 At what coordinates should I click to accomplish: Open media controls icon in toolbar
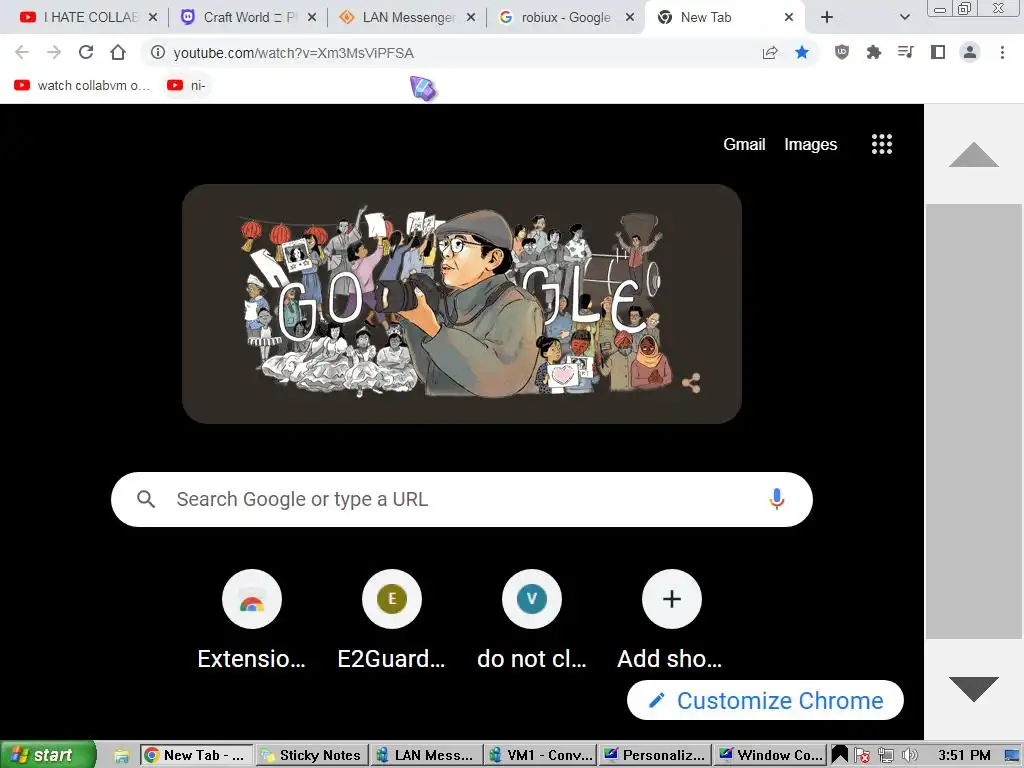(x=906, y=52)
